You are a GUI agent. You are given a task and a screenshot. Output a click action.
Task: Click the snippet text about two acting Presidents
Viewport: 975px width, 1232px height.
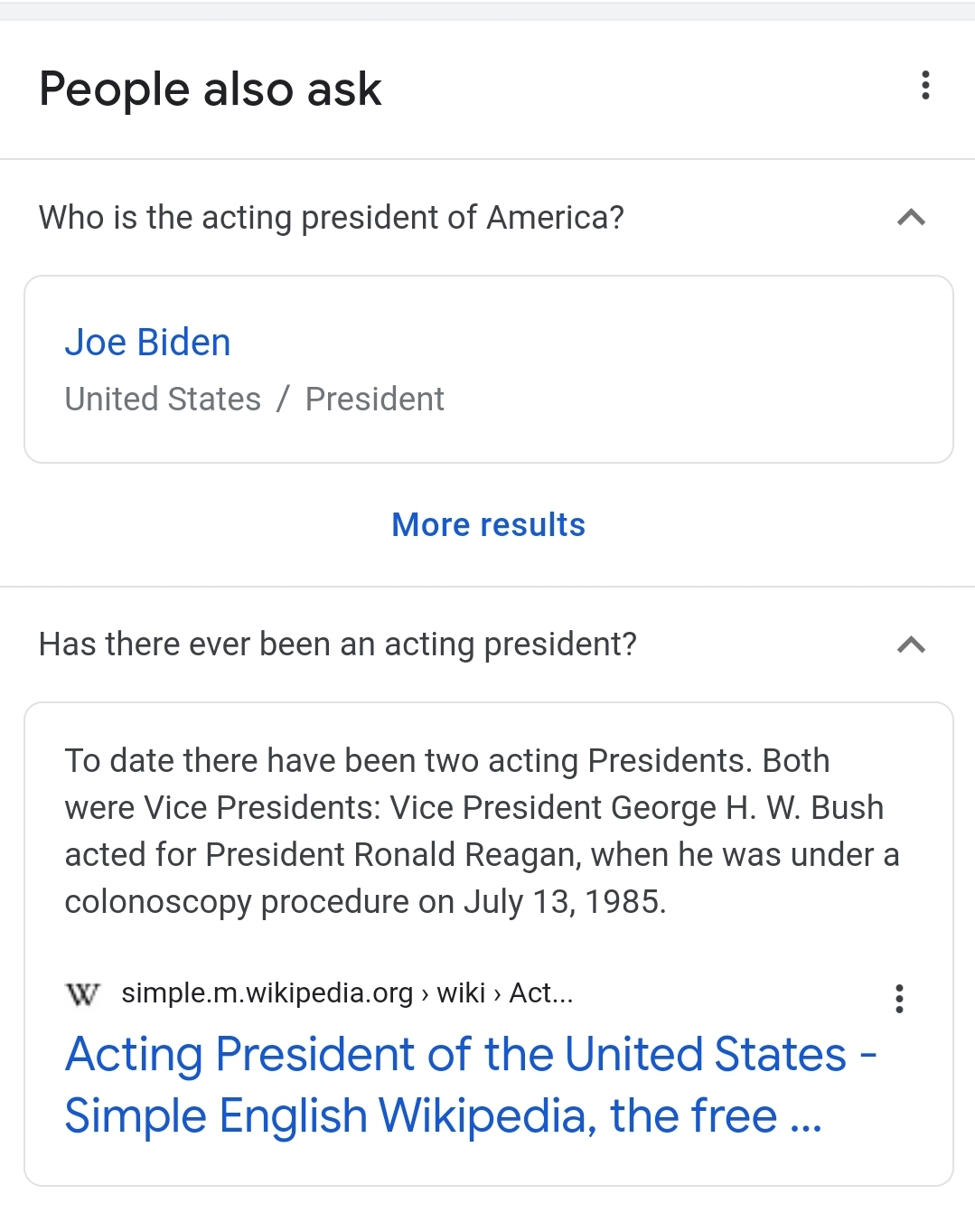(x=482, y=832)
